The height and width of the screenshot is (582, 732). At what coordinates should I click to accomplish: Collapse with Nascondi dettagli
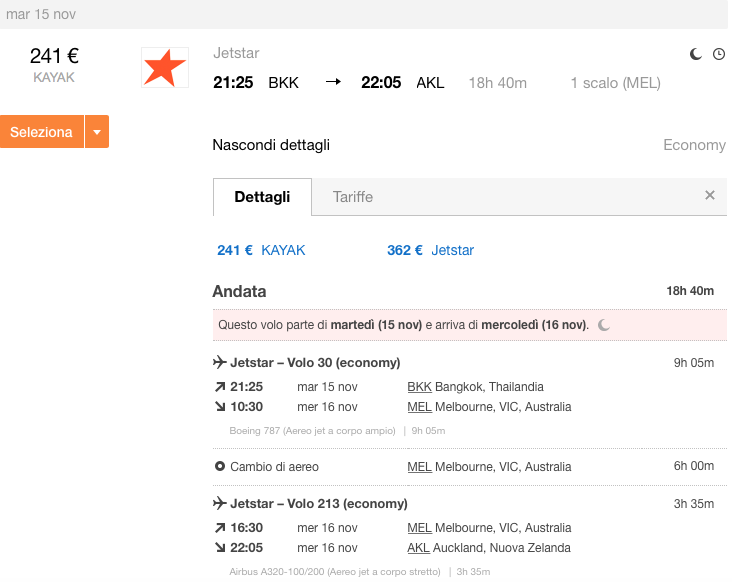pos(271,145)
